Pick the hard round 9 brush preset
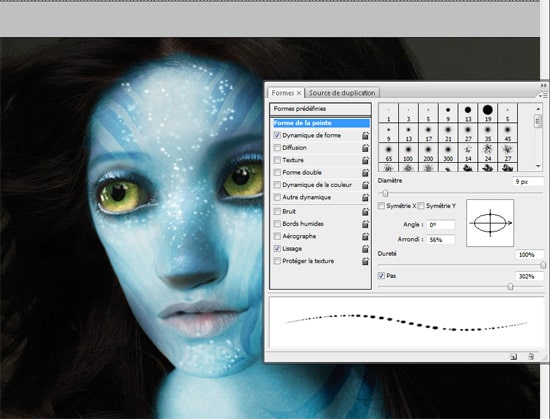Screen dimensions: 550x419 click(x=448, y=113)
